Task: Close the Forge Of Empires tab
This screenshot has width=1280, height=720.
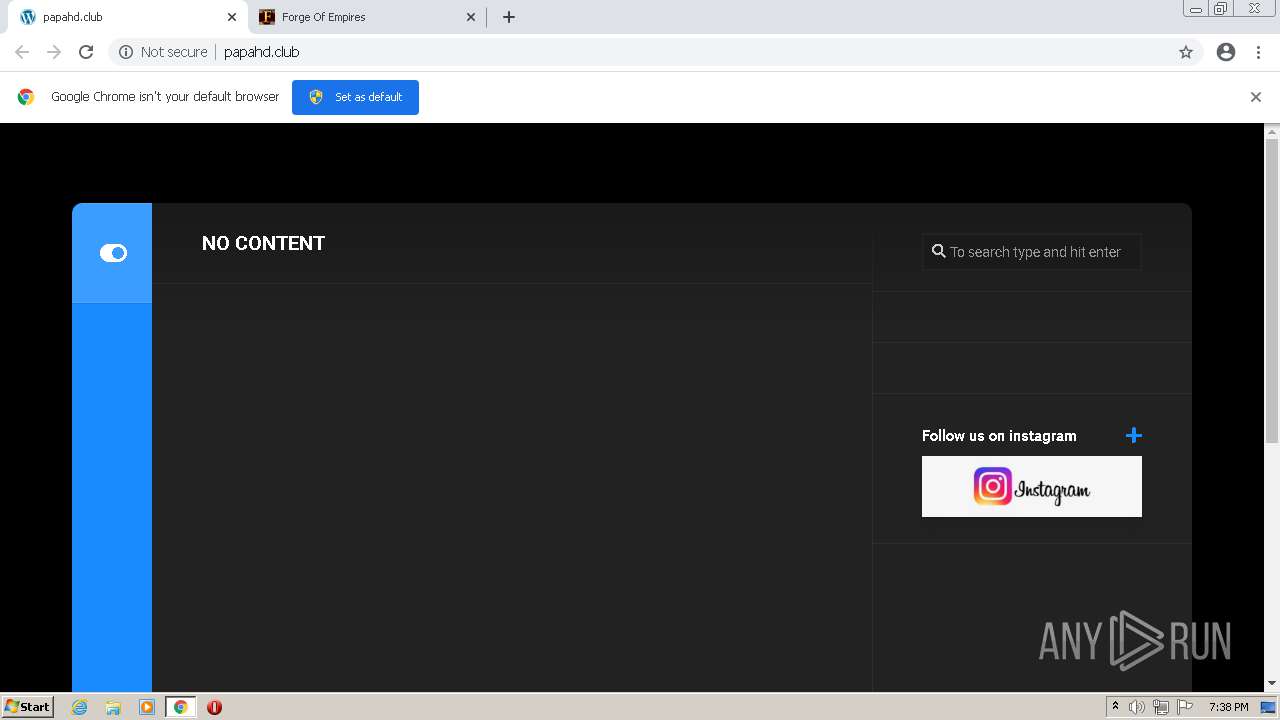Action: pyautogui.click(x=471, y=17)
